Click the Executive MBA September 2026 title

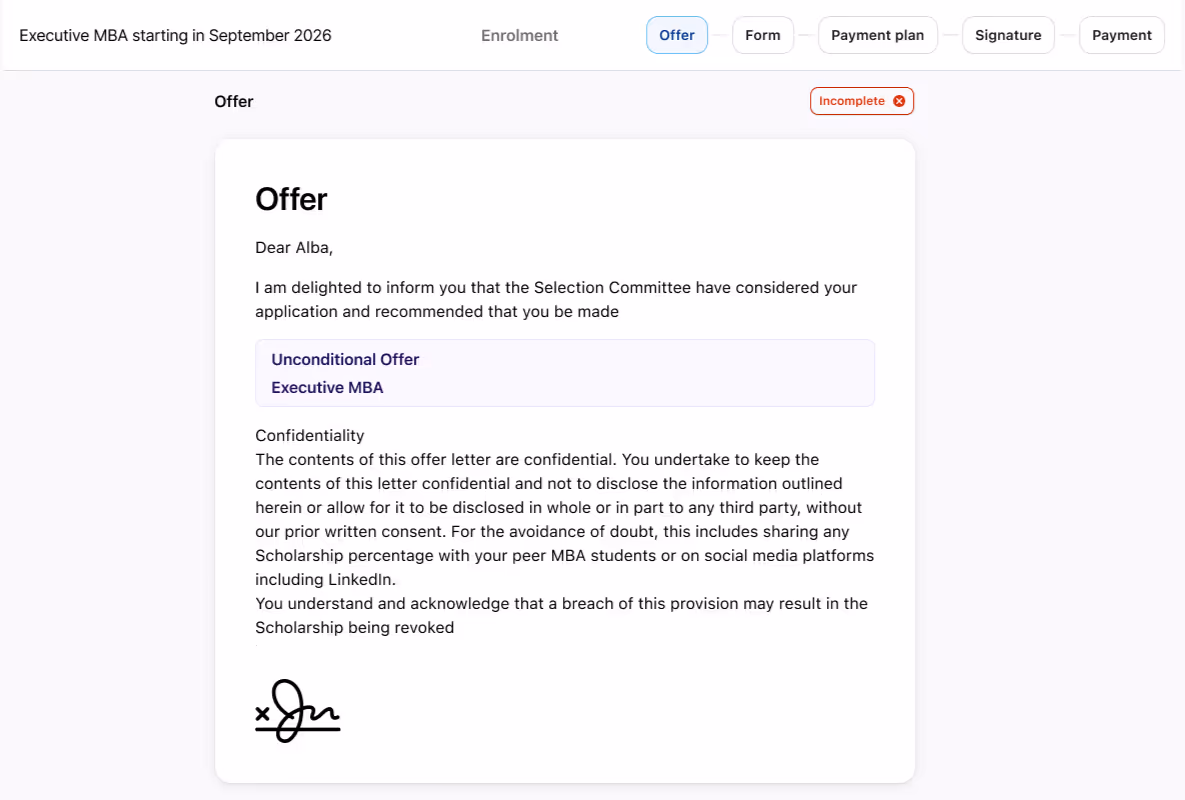pyautogui.click(x=175, y=34)
